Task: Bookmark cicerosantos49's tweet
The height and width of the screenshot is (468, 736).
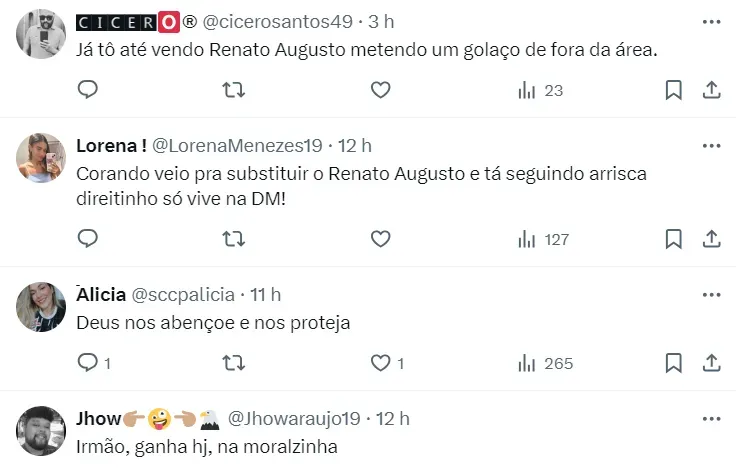Action: click(674, 90)
